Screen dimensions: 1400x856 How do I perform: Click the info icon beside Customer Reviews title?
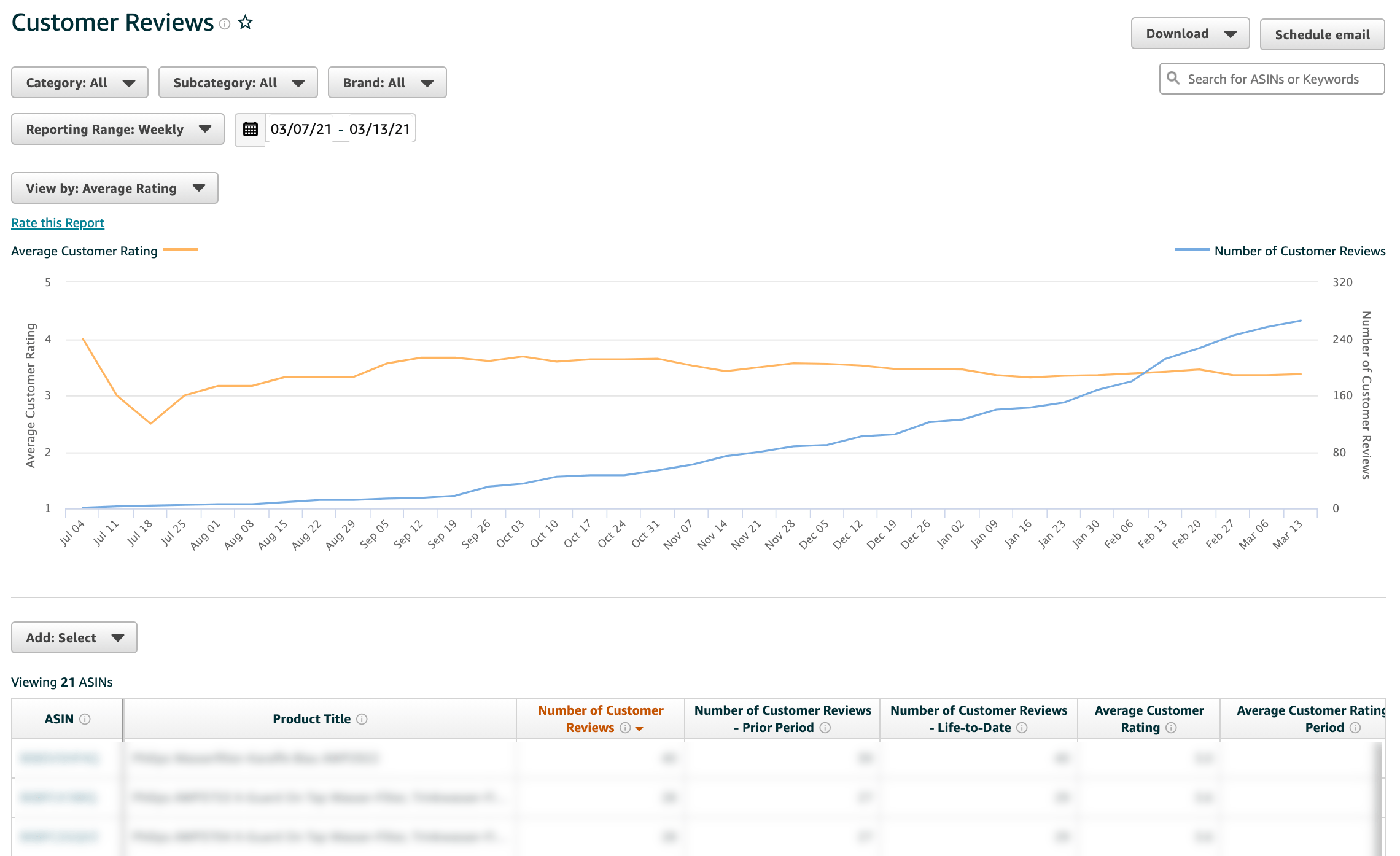225,25
